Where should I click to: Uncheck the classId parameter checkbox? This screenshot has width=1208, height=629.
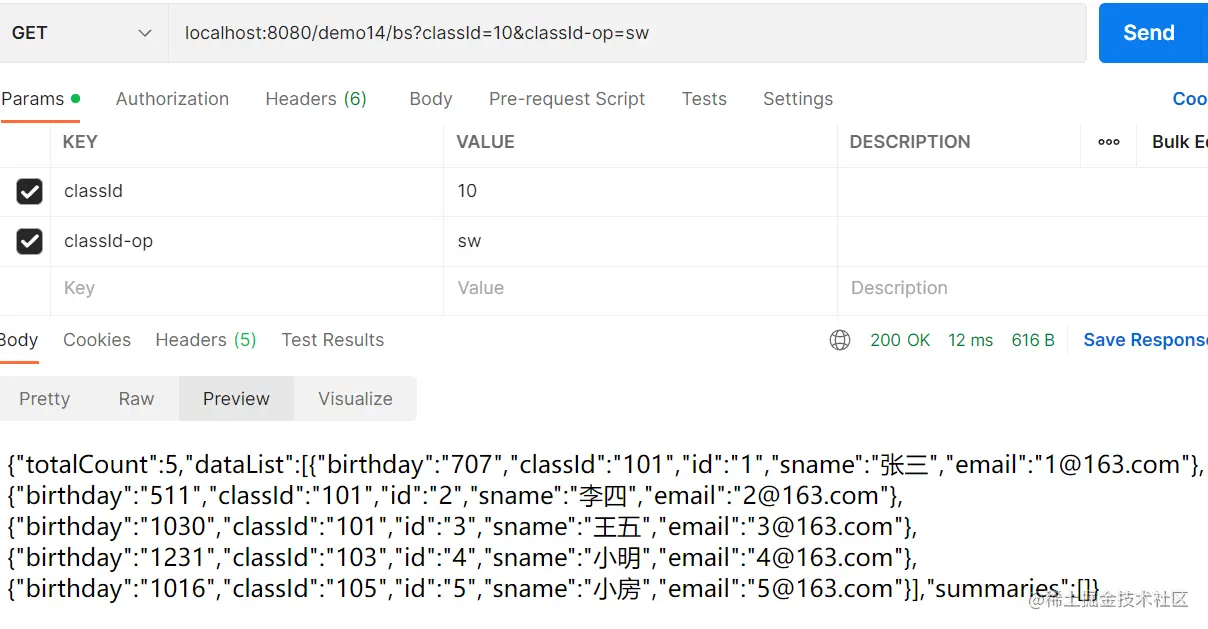point(30,191)
